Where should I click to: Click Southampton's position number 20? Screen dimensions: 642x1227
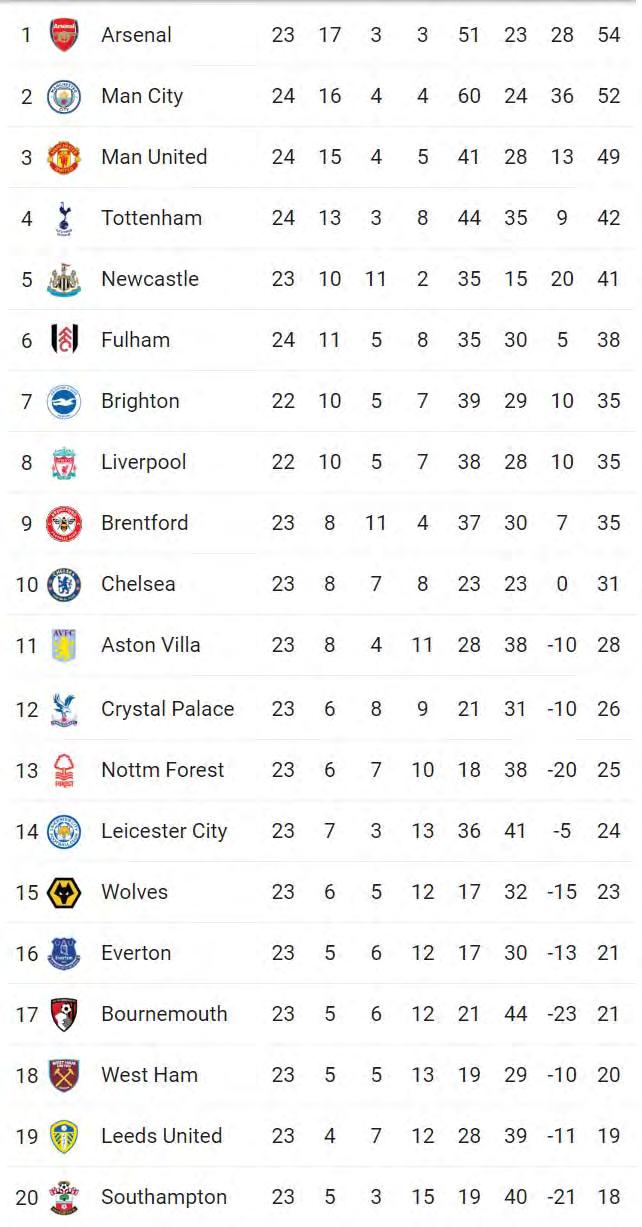coord(27,1197)
